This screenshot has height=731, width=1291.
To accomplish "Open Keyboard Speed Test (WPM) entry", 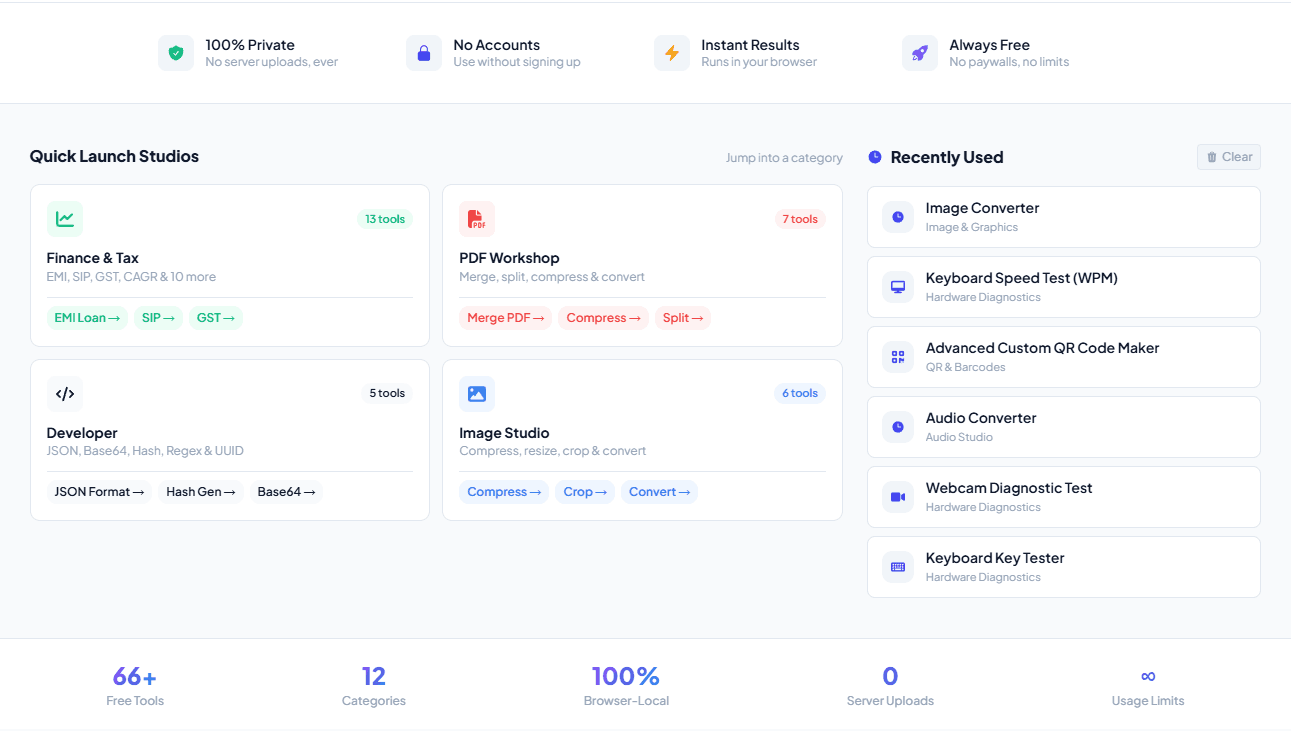I will tap(1064, 287).
